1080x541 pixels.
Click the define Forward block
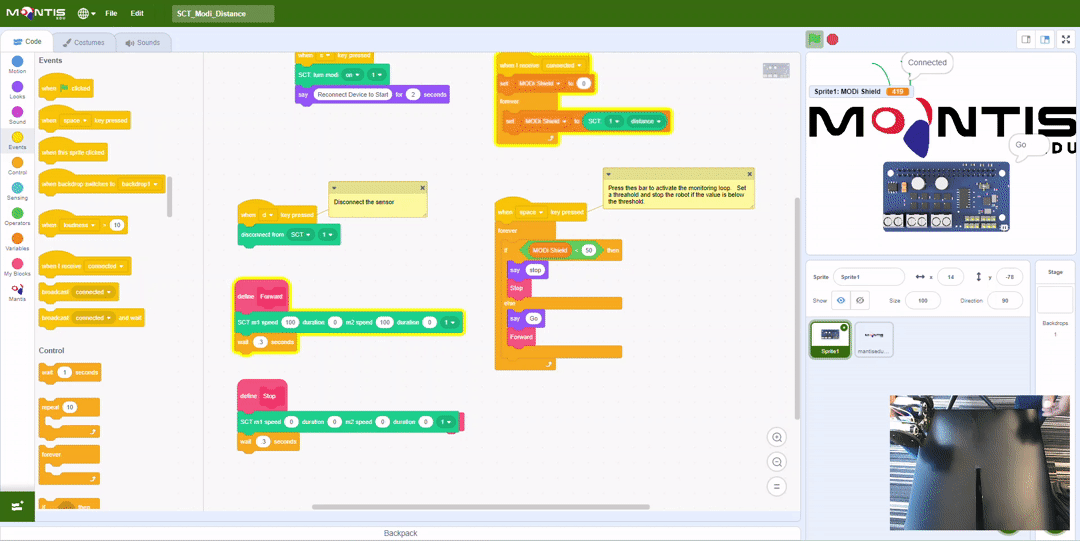pyautogui.click(x=260, y=296)
